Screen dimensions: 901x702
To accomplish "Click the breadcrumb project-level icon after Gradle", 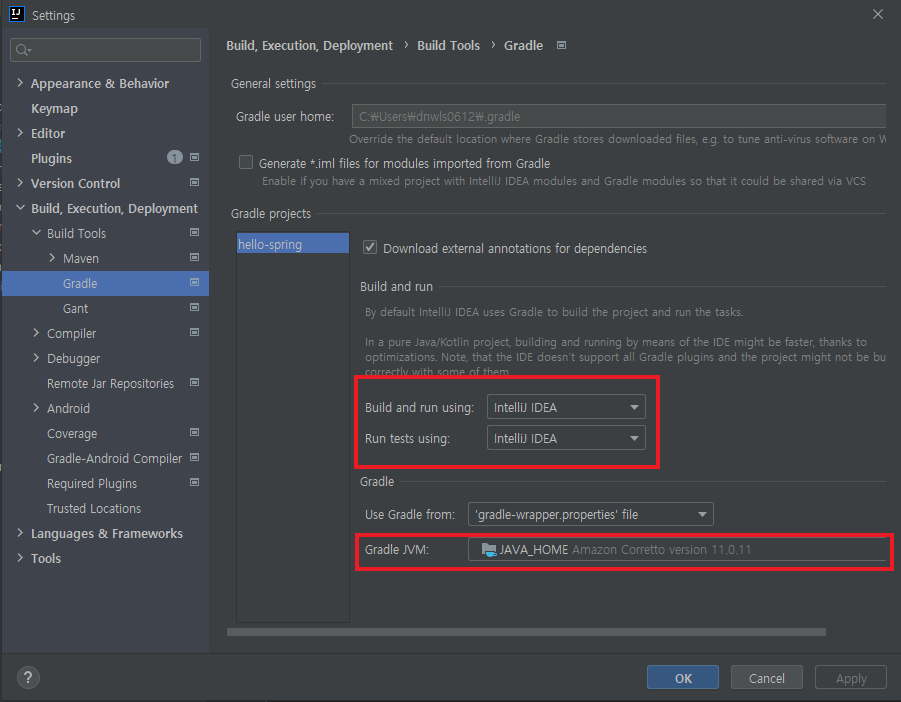I will 561,45.
